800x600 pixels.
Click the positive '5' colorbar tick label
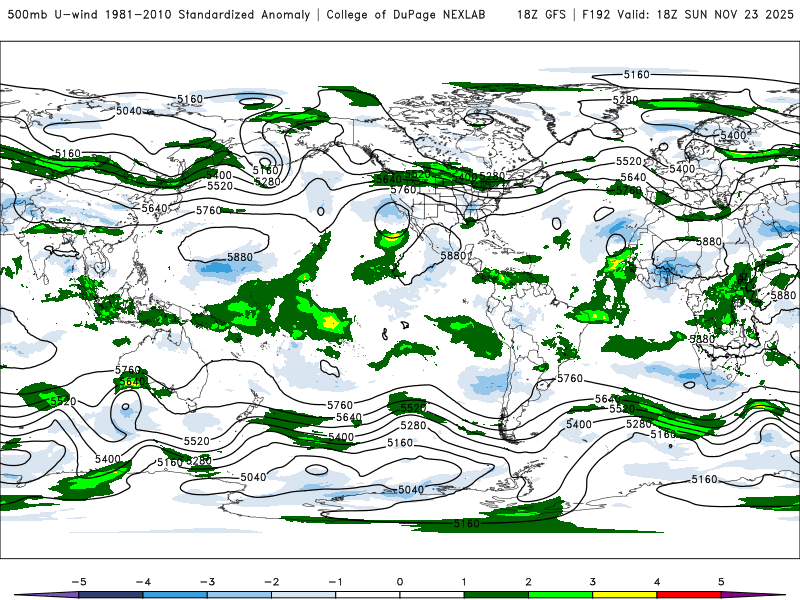[721, 582]
